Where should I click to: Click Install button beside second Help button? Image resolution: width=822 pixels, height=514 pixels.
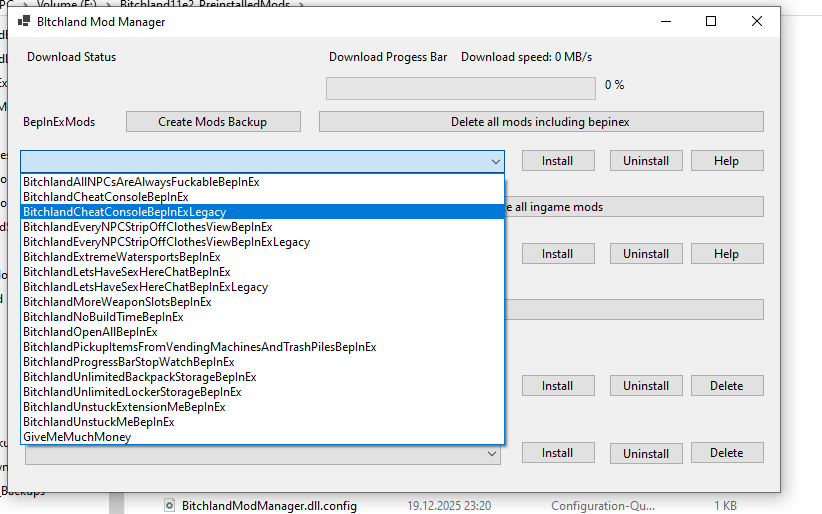pyautogui.click(x=558, y=254)
